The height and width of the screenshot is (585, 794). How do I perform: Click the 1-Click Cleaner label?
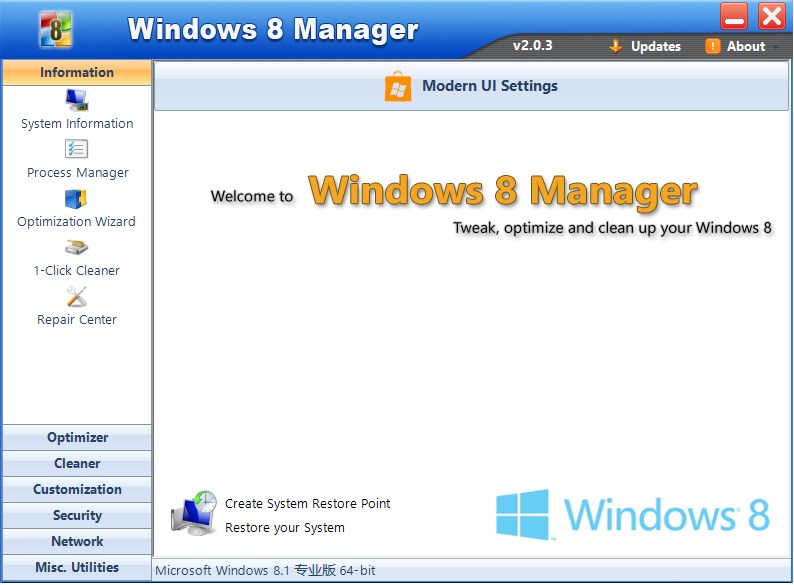76,270
